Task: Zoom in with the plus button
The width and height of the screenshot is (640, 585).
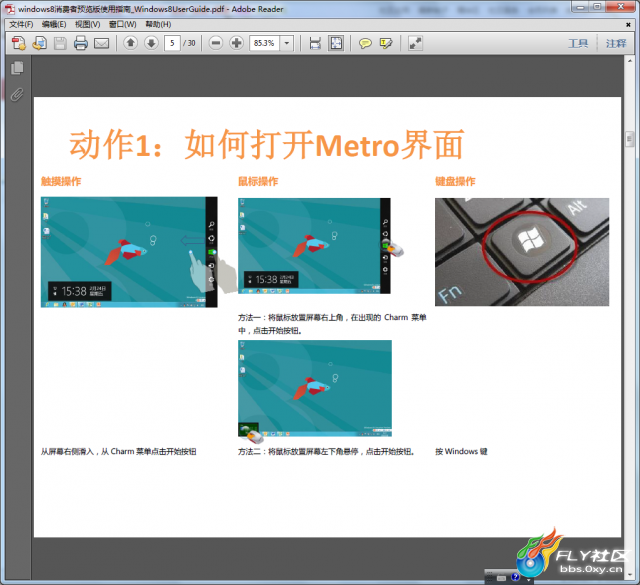Action: [236, 43]
